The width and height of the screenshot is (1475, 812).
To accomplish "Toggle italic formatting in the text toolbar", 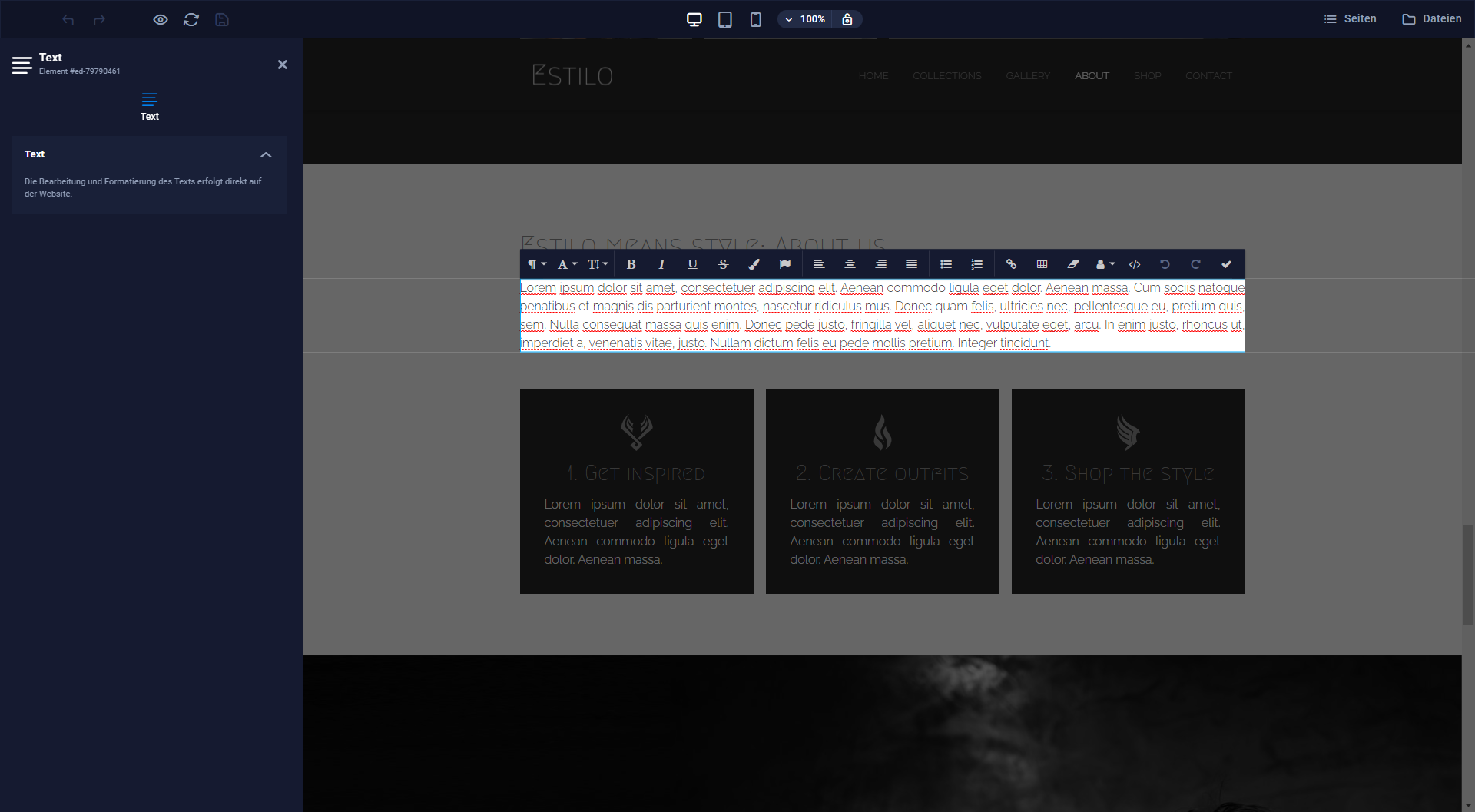I will pos(661,264).
